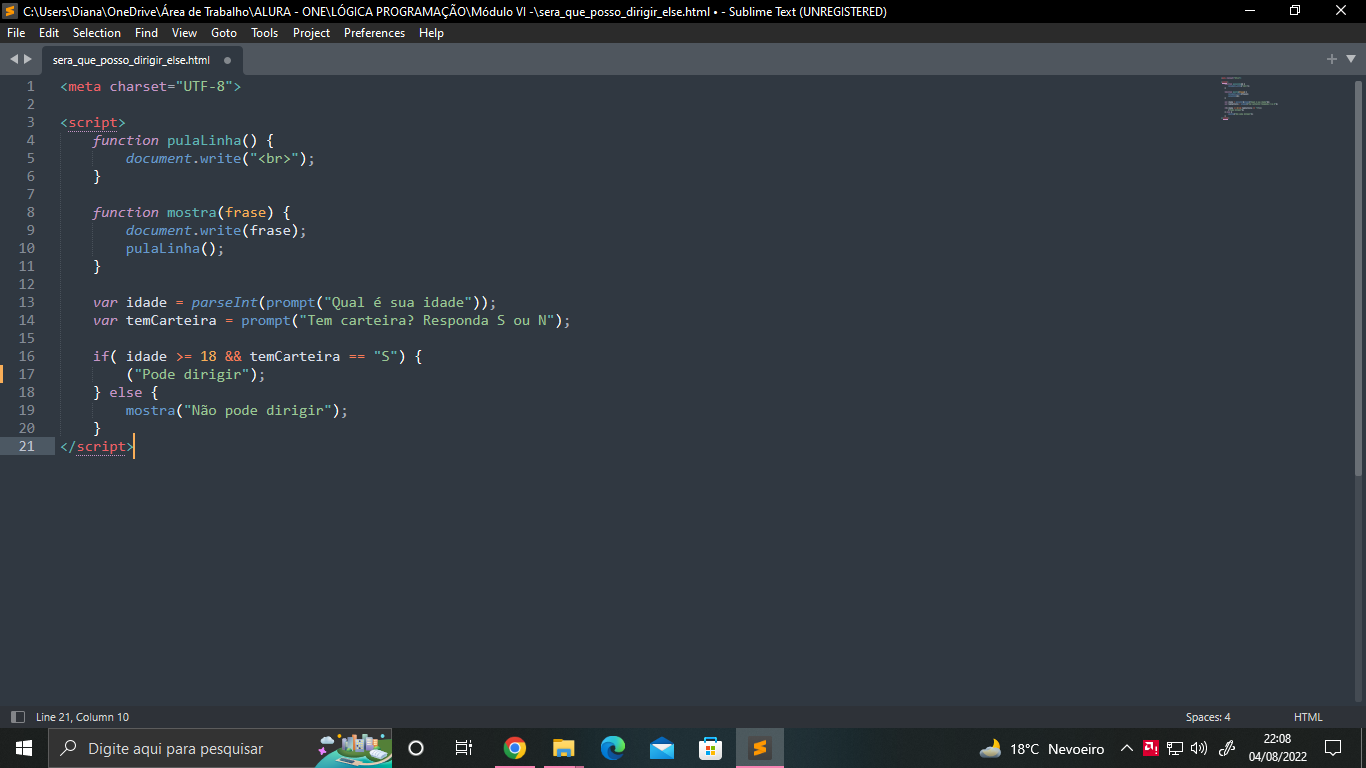This screenshot has height=768, width=1366.
Task: Open the clock and date 22:08
Action: [x=1277, y=748]
